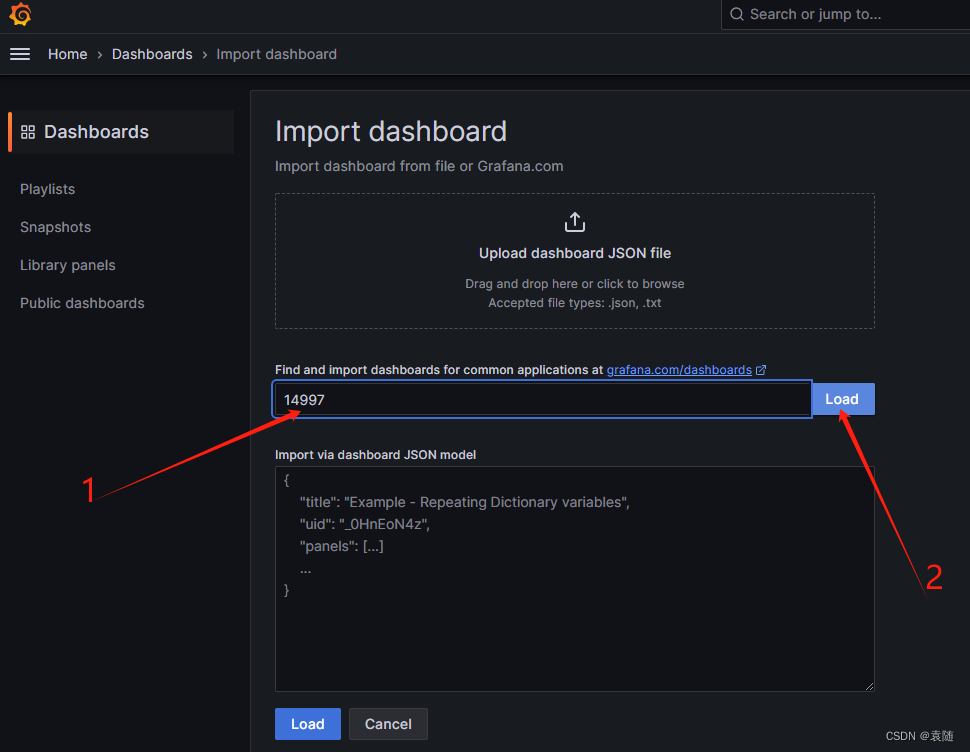The height and width of the screenshot is (752, 970).
Task: Click the drag-and-drop upload area
Action: pos(575,260)
